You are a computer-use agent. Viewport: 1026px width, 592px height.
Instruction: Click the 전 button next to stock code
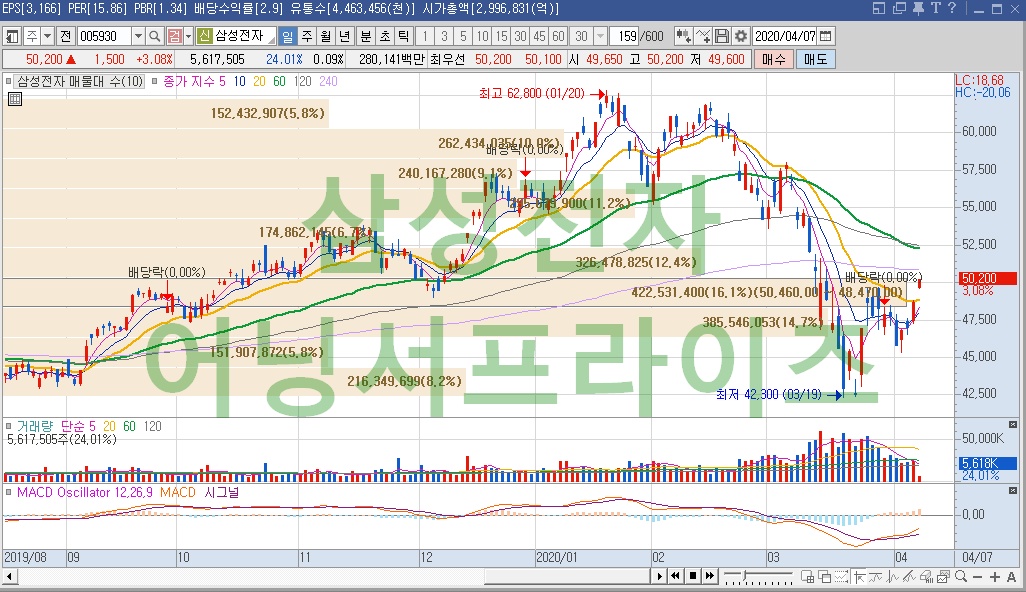click(65, 36)
